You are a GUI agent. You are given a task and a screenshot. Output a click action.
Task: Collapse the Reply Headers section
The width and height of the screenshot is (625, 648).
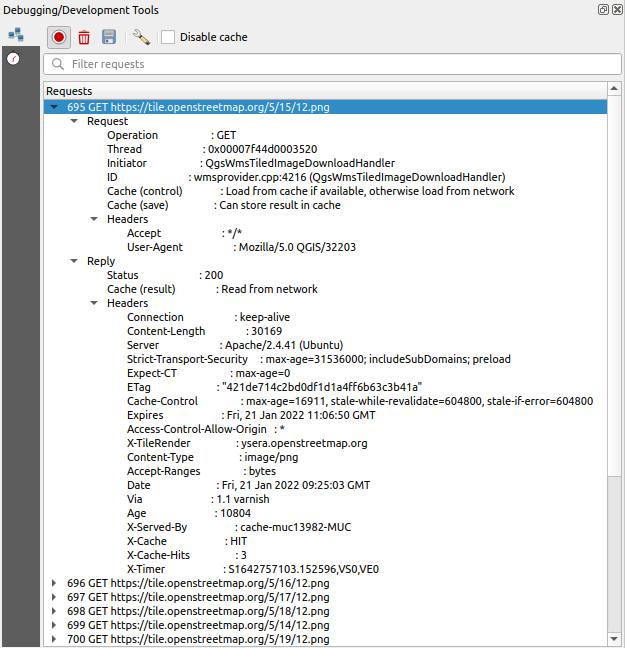tap(94, 303)
